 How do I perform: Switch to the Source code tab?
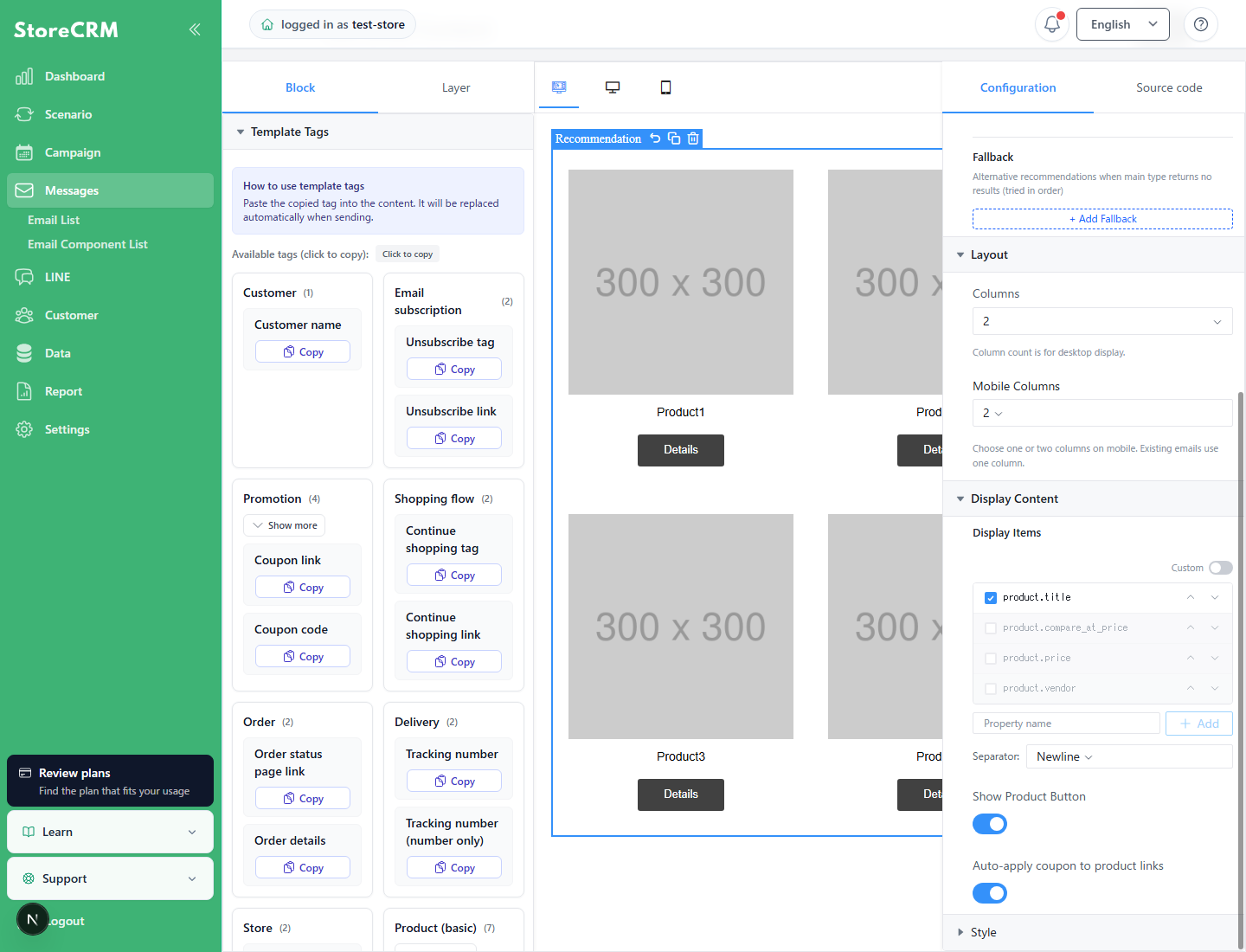click(x=1169, y=87)
